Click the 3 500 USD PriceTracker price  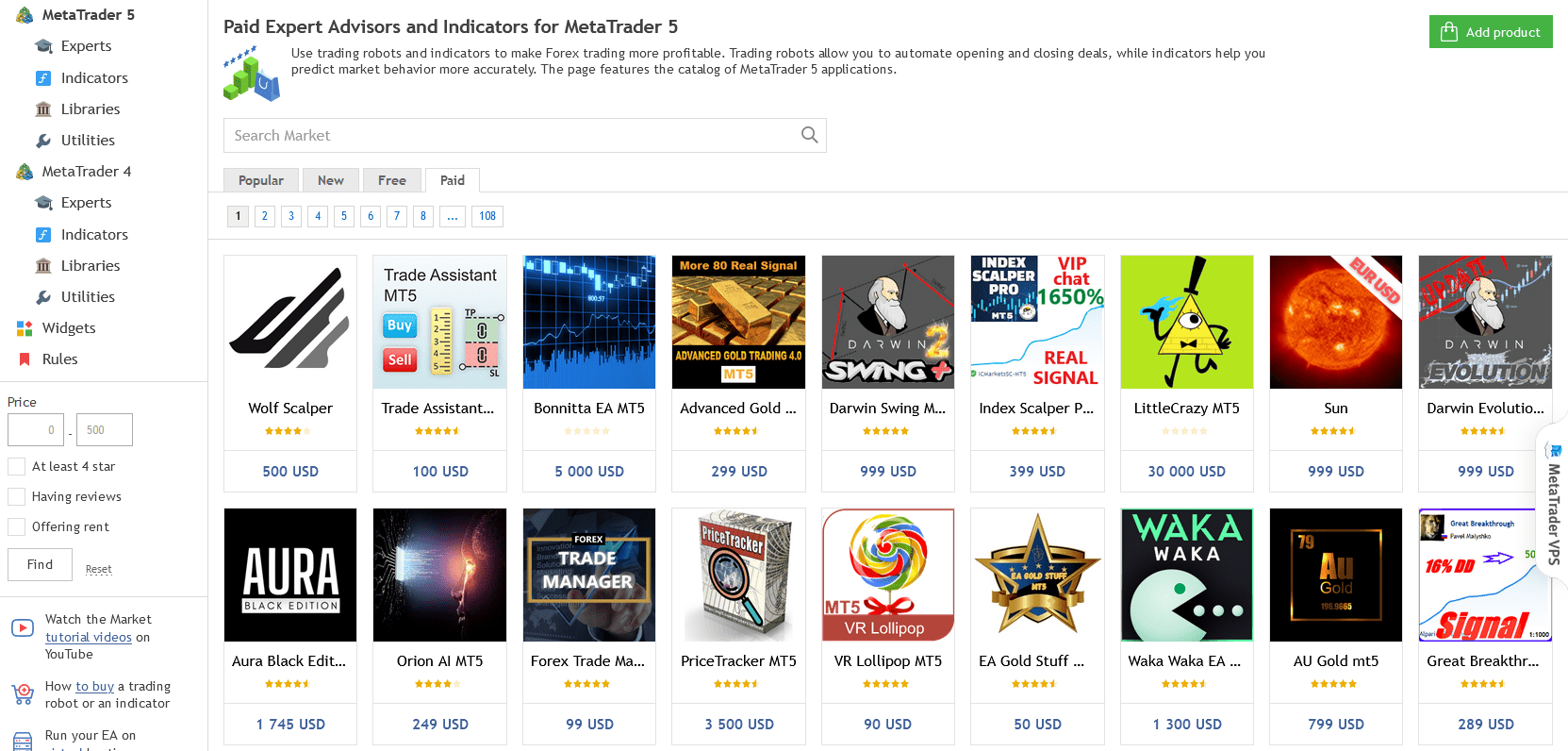coord(738,724)
